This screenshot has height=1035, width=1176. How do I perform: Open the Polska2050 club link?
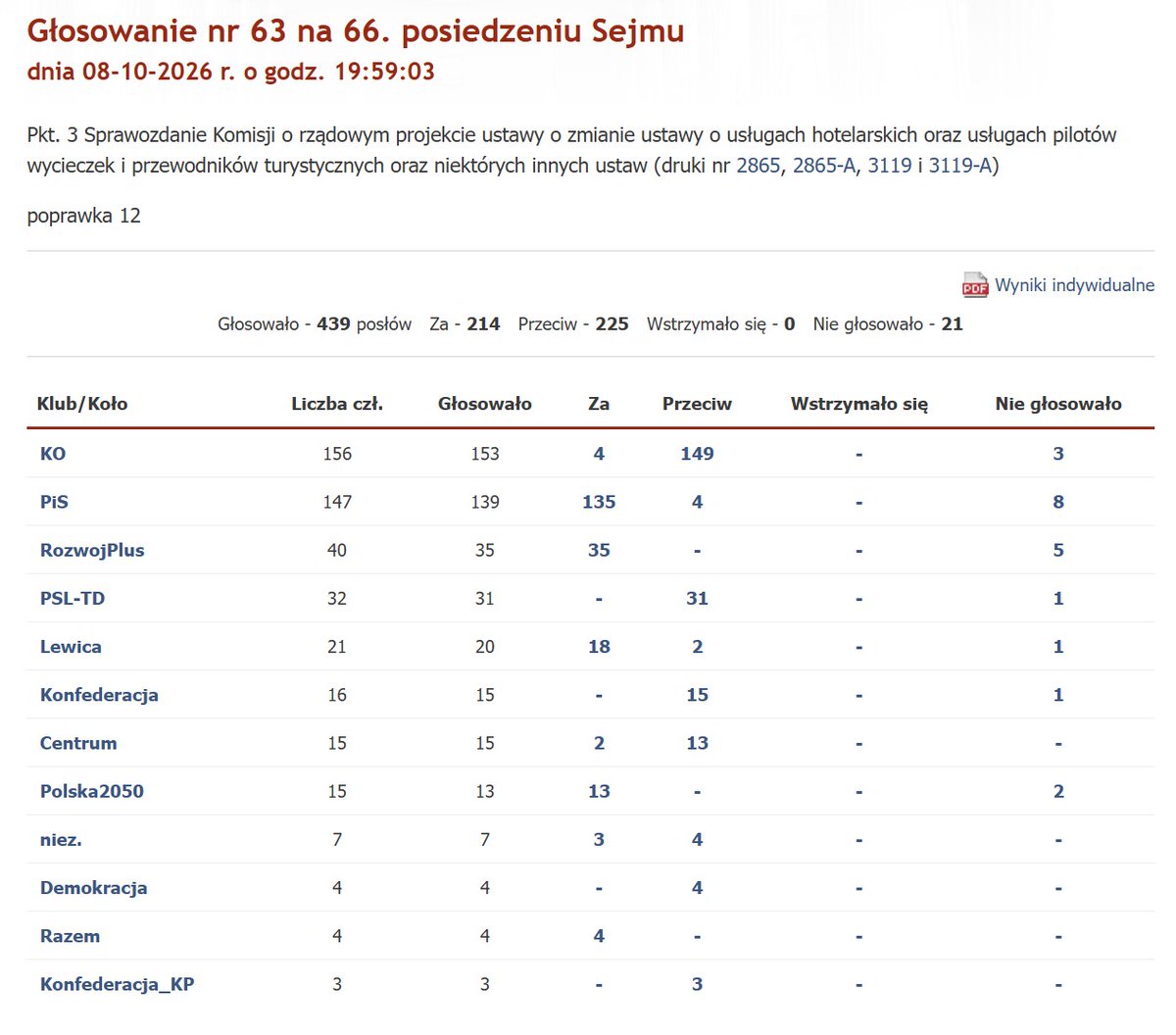92,792
